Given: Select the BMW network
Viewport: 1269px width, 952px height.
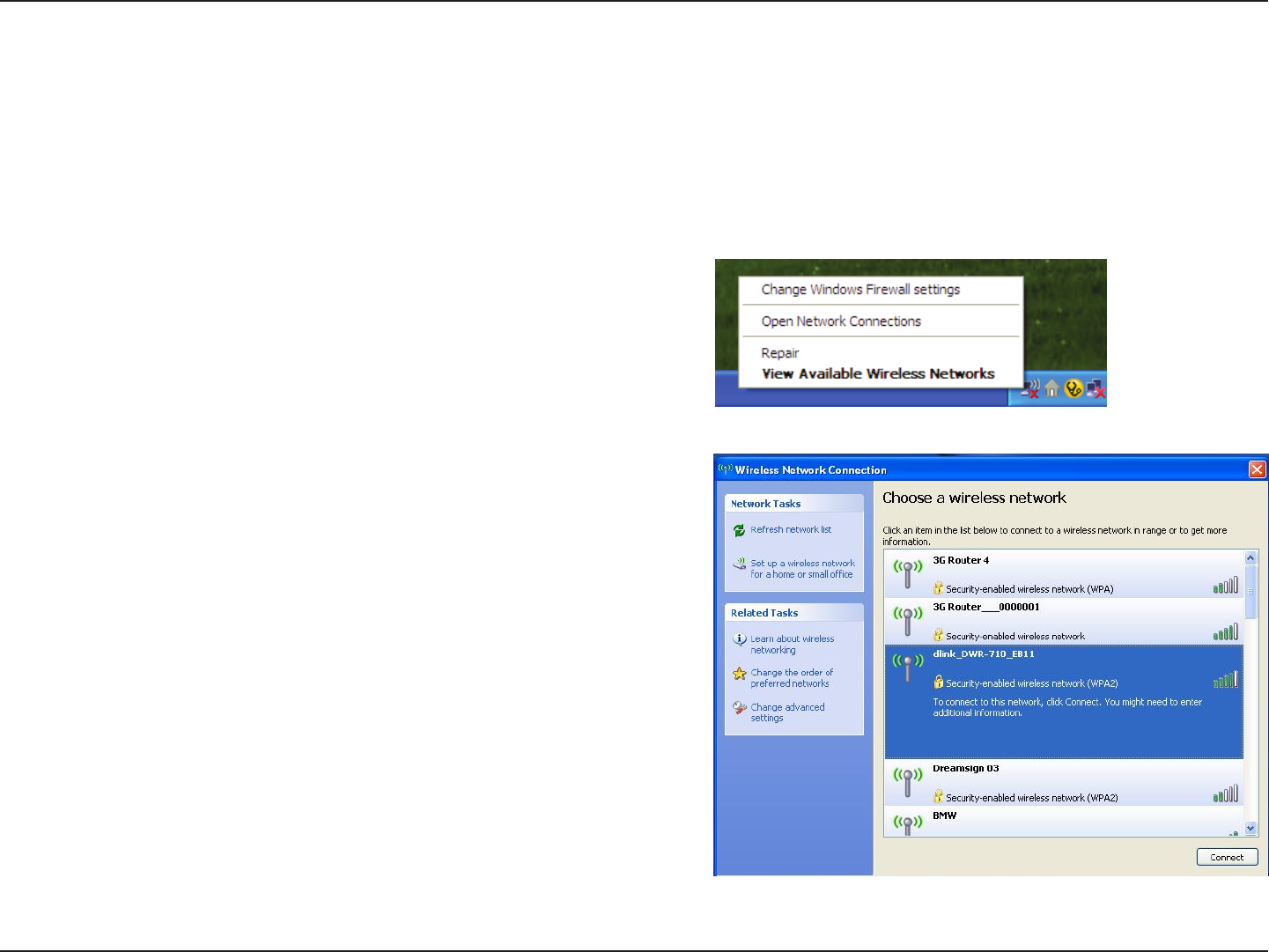Looking at the screenshot, I should [x=1064, y=821].
